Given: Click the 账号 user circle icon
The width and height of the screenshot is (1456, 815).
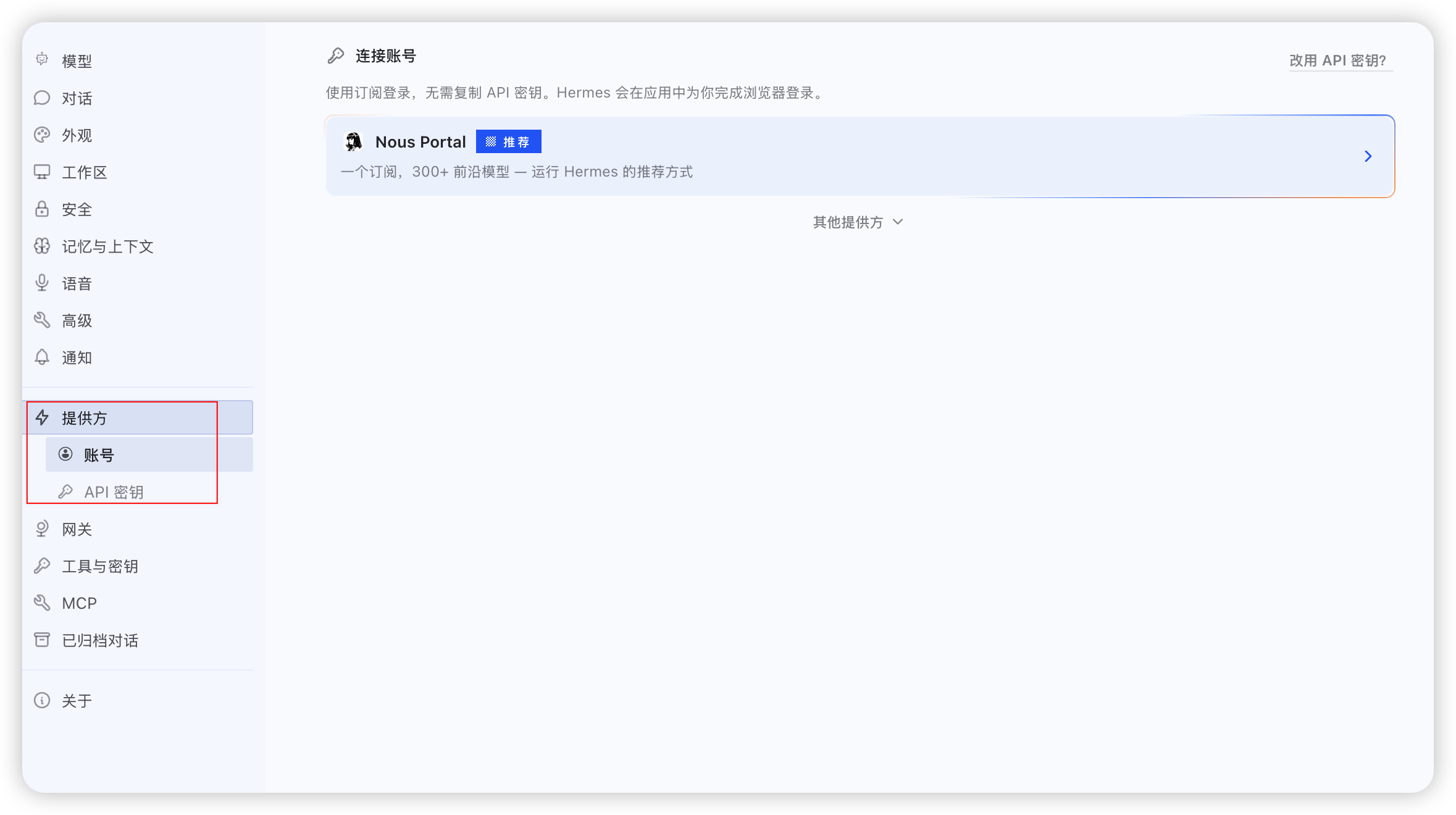Looking at the screenshot, I should [x=65, y=454].
